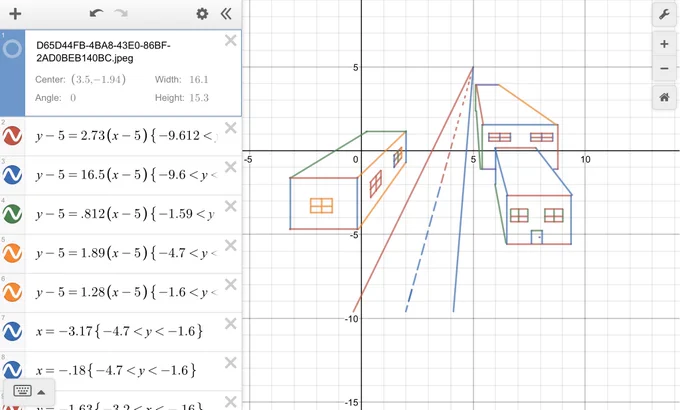The width and height of the screenshot is (680, 410).
Task: Edit expression y−5=16.5(x−5)
Action: coord(127,175)
